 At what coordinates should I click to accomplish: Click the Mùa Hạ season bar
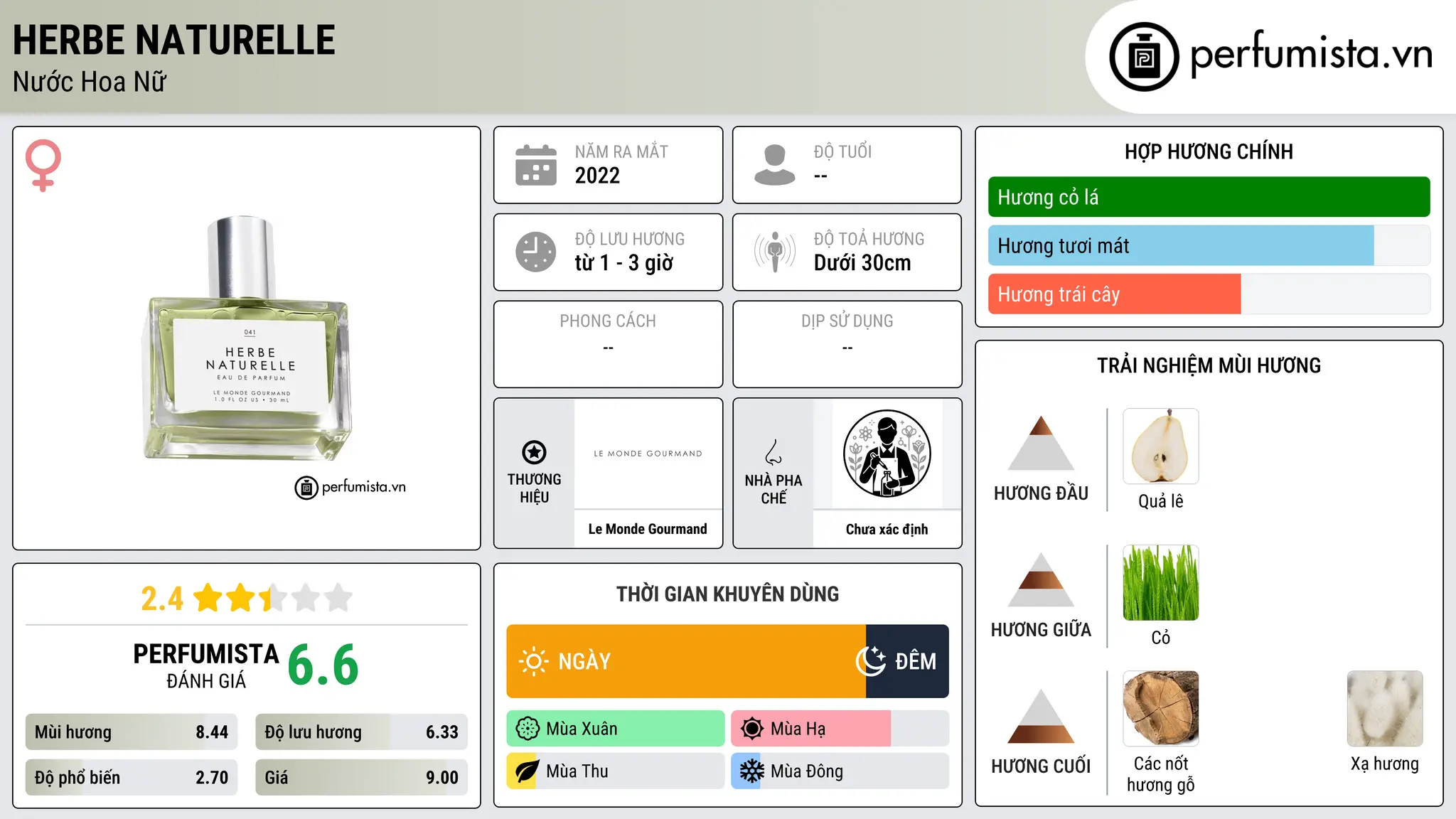point(840,729)
